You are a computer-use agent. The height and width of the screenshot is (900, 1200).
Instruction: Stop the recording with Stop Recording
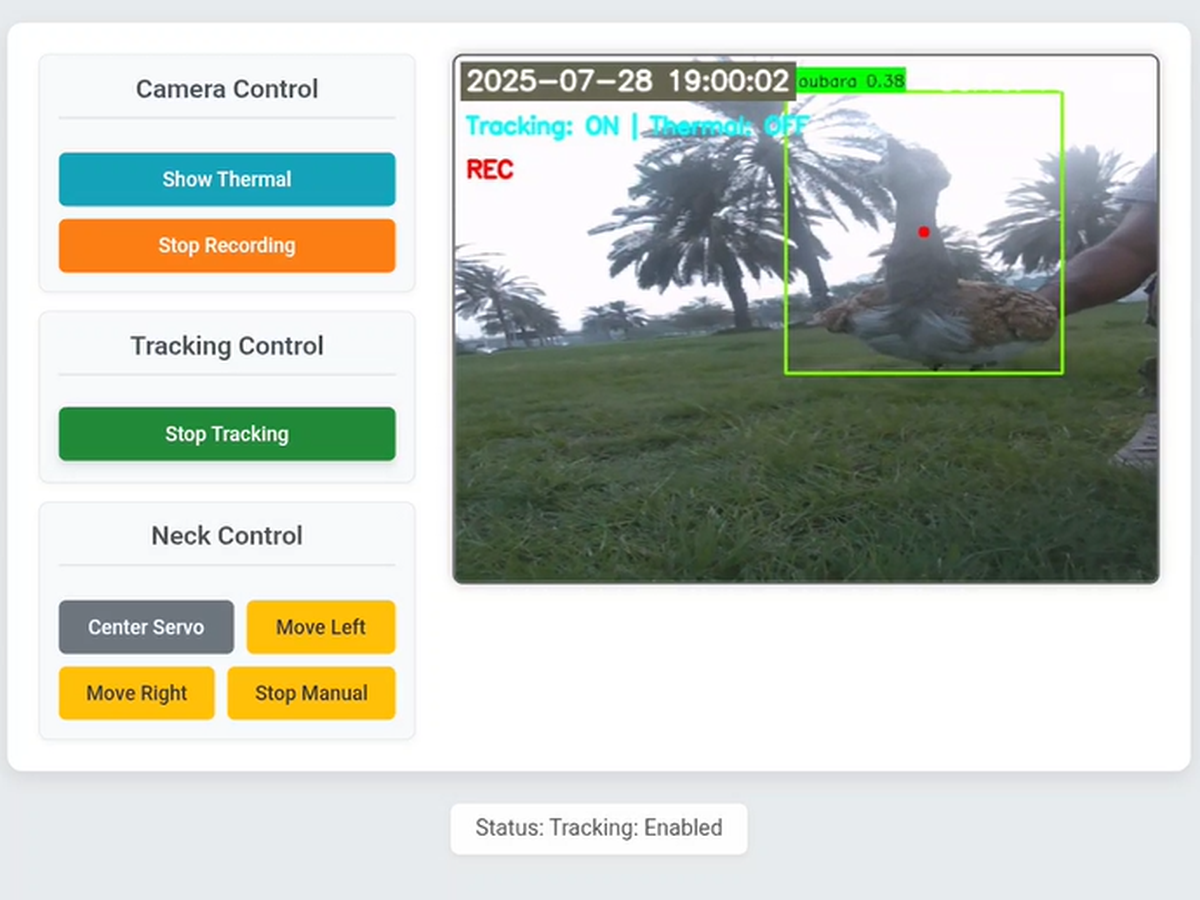227,246
